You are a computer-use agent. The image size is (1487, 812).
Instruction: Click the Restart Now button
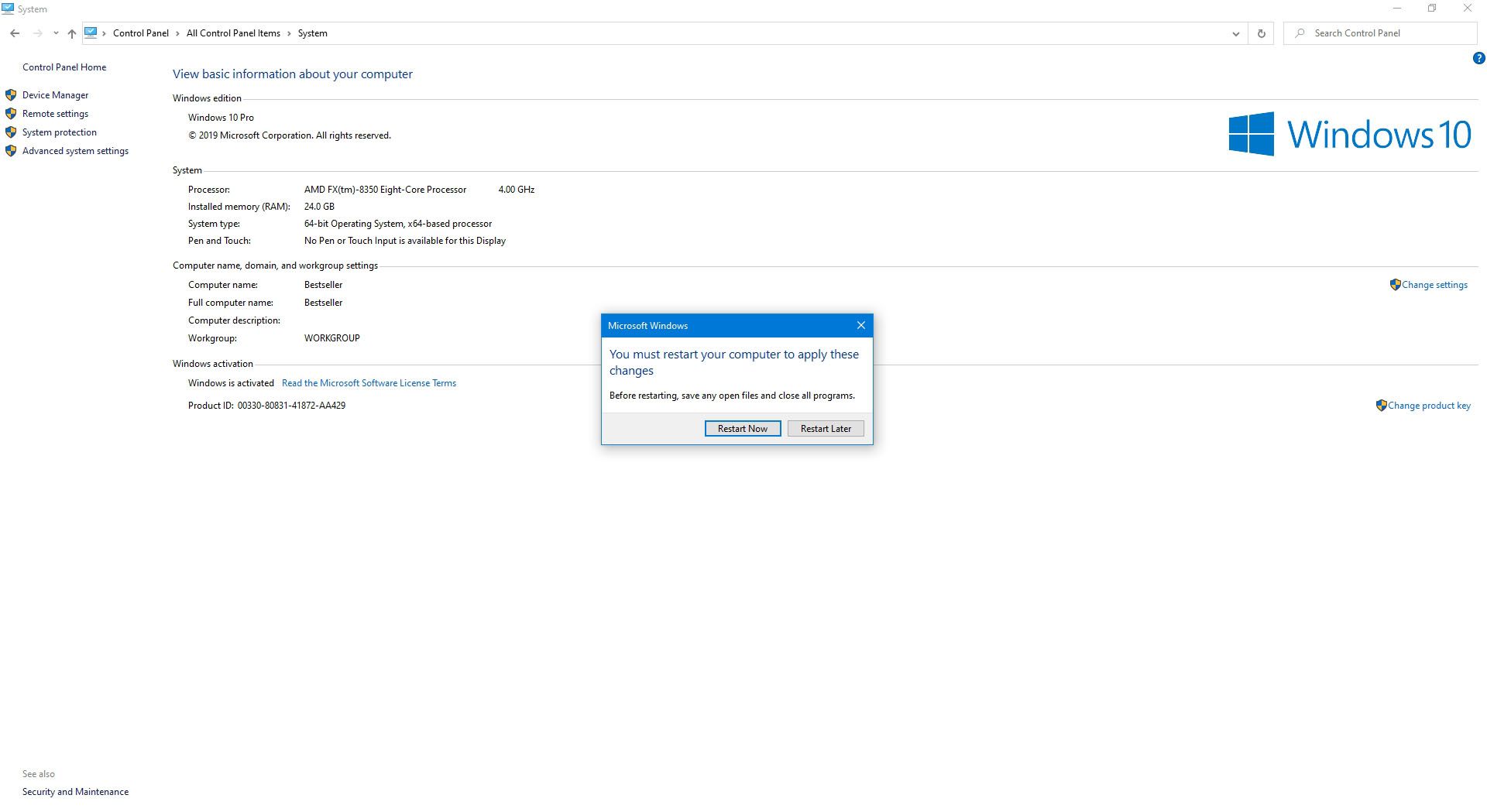(x=742, y=429)
